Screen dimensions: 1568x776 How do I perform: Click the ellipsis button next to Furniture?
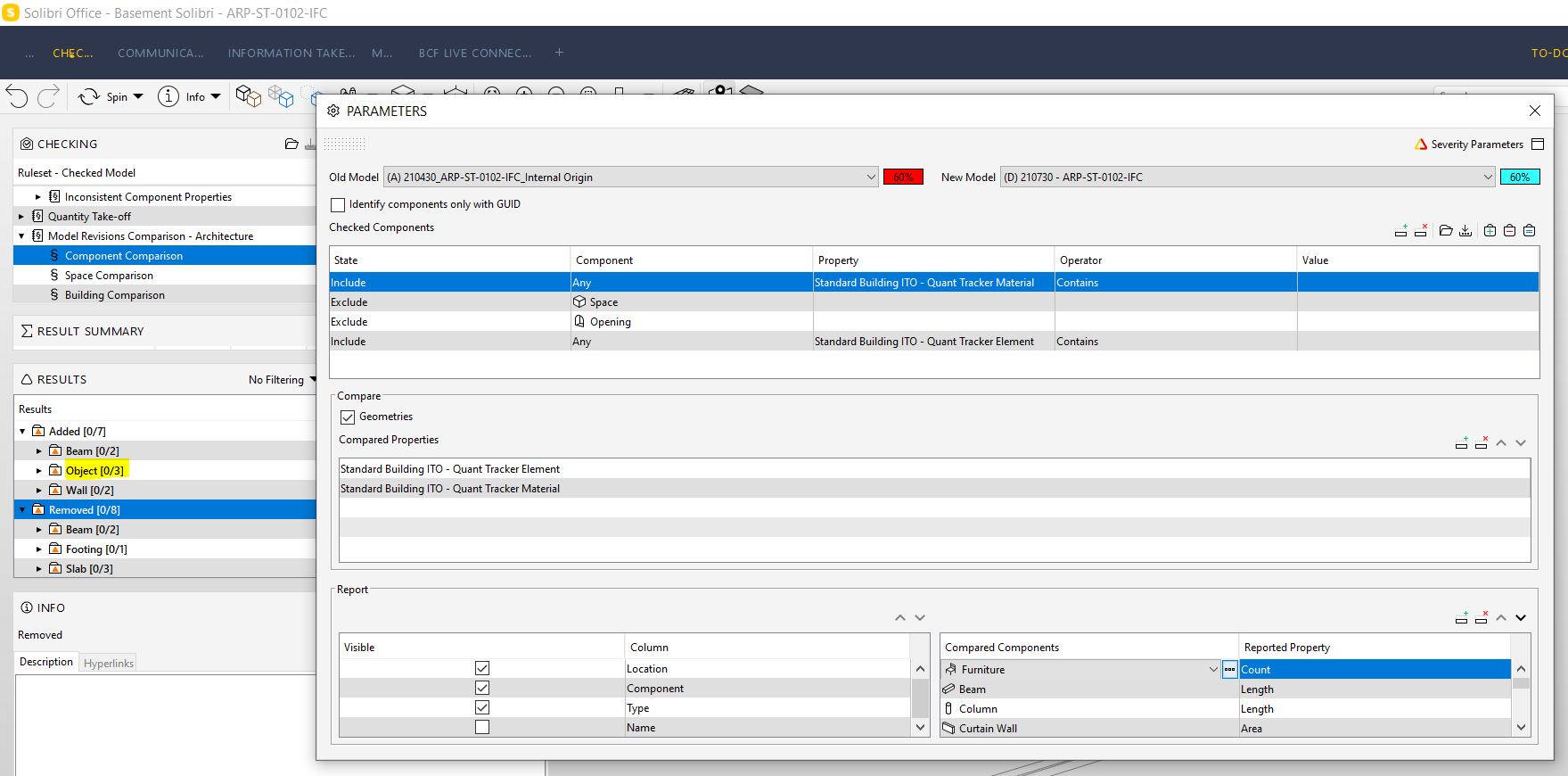(x=1230, y=669)
